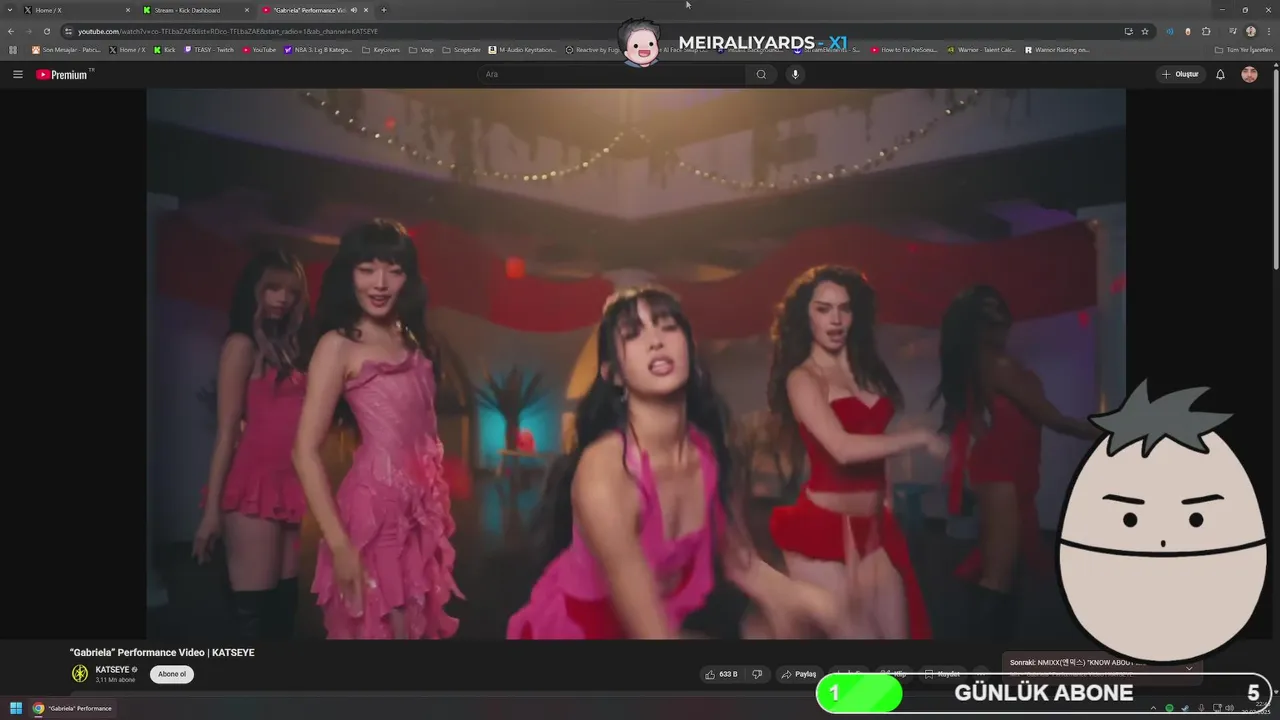Open the Windows Start button
1280x720 pixels.
(16, 708)
